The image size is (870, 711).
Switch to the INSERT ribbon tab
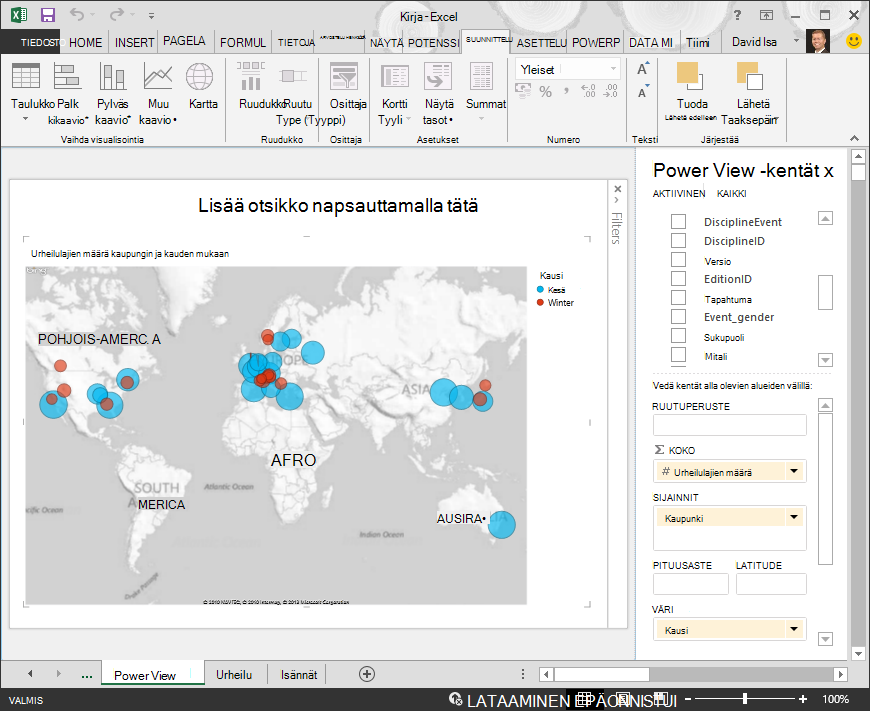134,42
